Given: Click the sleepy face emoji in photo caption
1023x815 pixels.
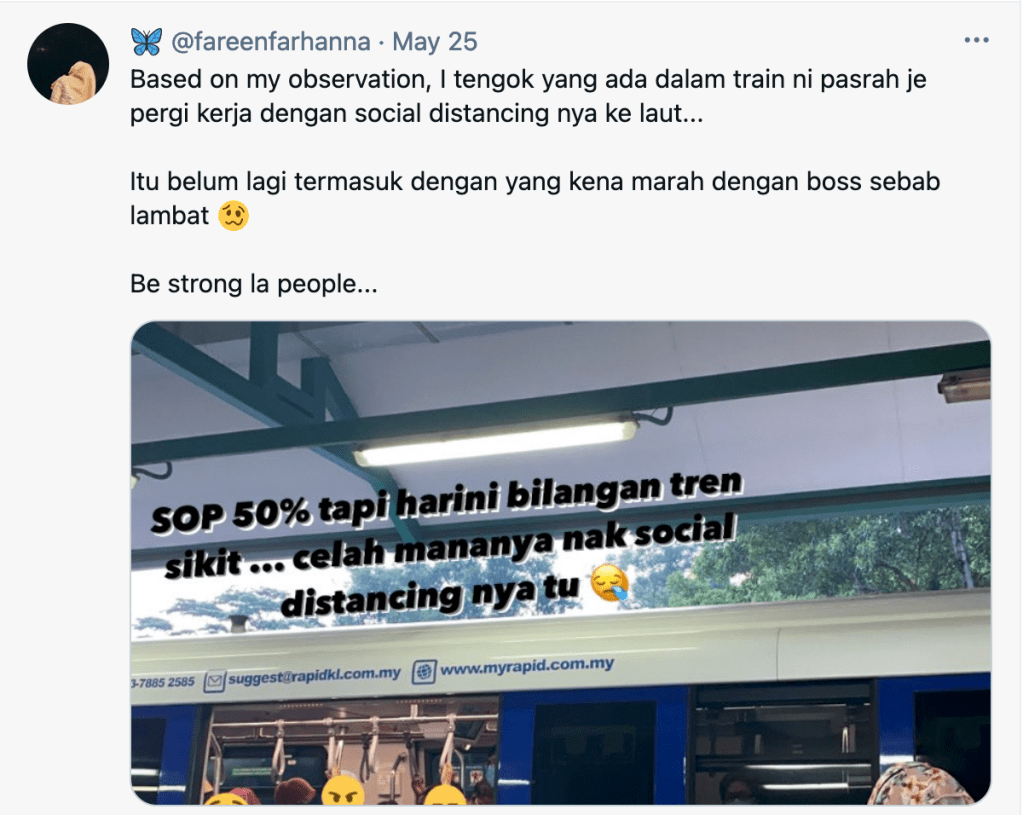Looking at the screenshot, I should (x=610, y=584).
